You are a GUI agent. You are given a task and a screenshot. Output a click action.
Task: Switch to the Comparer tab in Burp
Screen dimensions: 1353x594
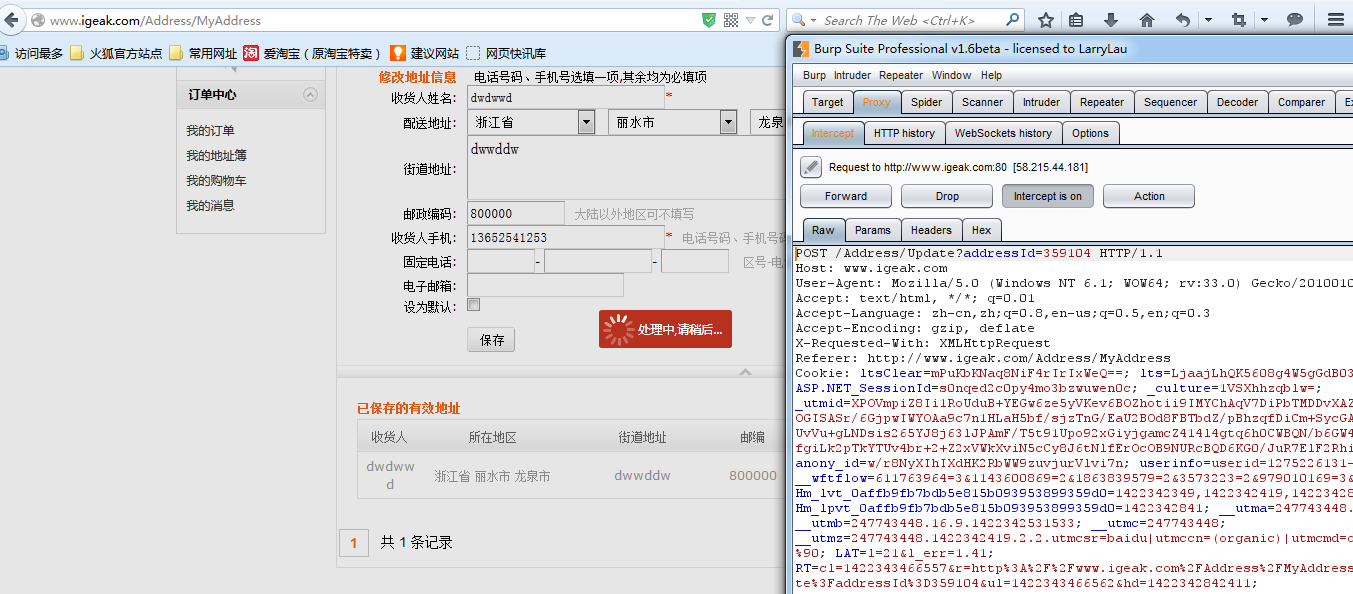point(1301,102)
